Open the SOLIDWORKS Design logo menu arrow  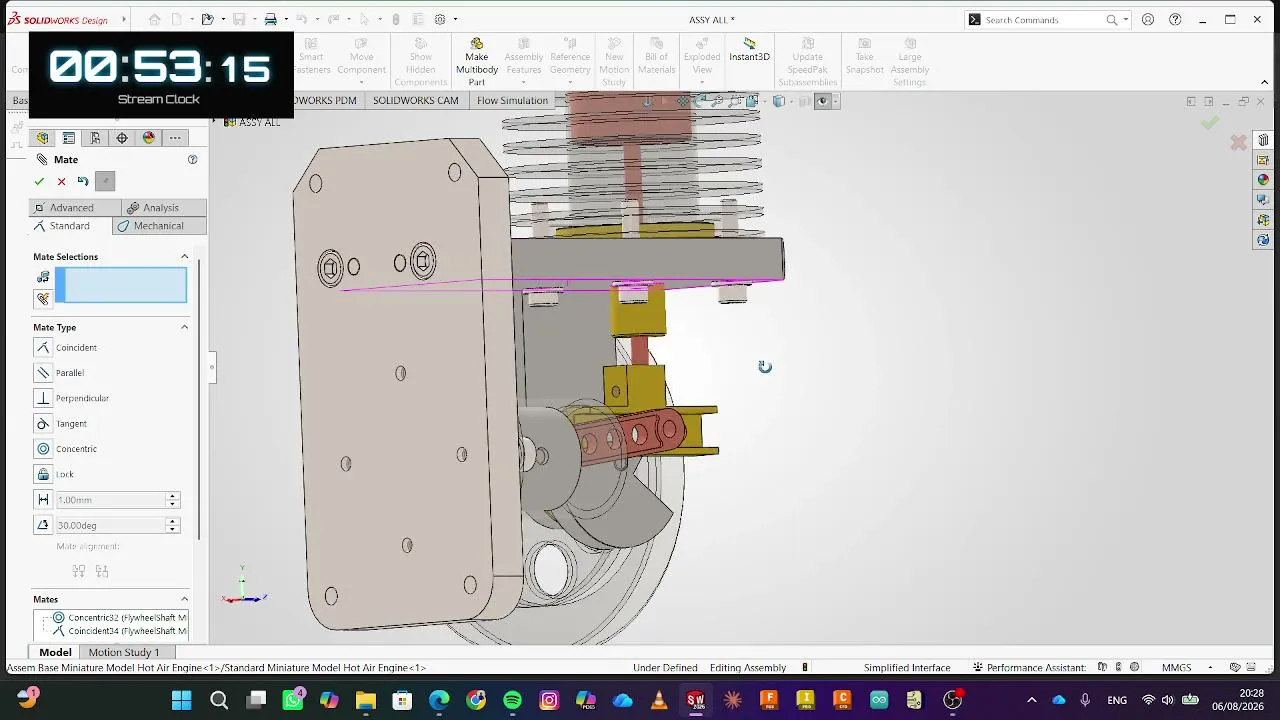point(124,20)
